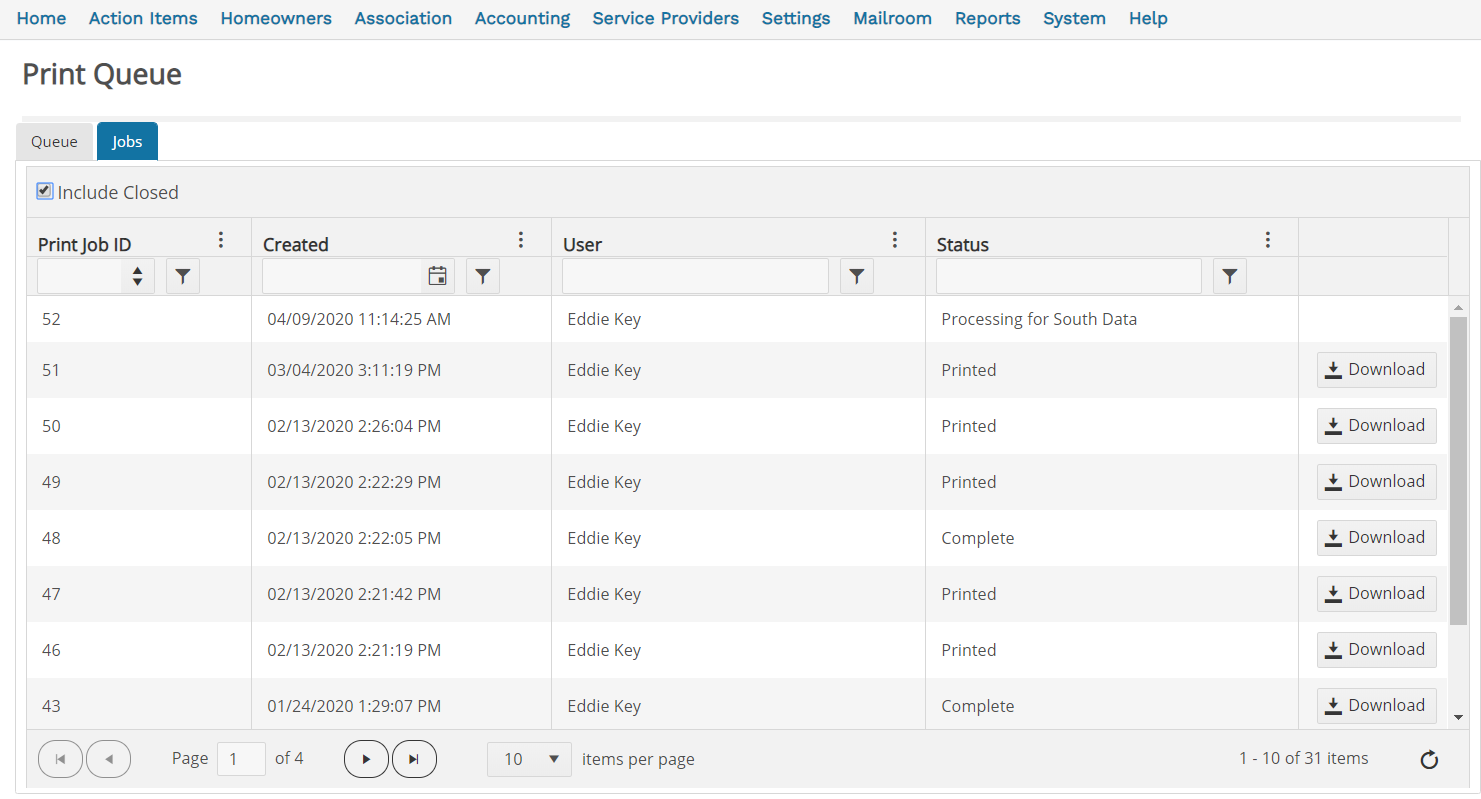Viewport: 1481px width, 799px height.
Task: Open the Mailroom menu
Action: (x=892, y=18)
